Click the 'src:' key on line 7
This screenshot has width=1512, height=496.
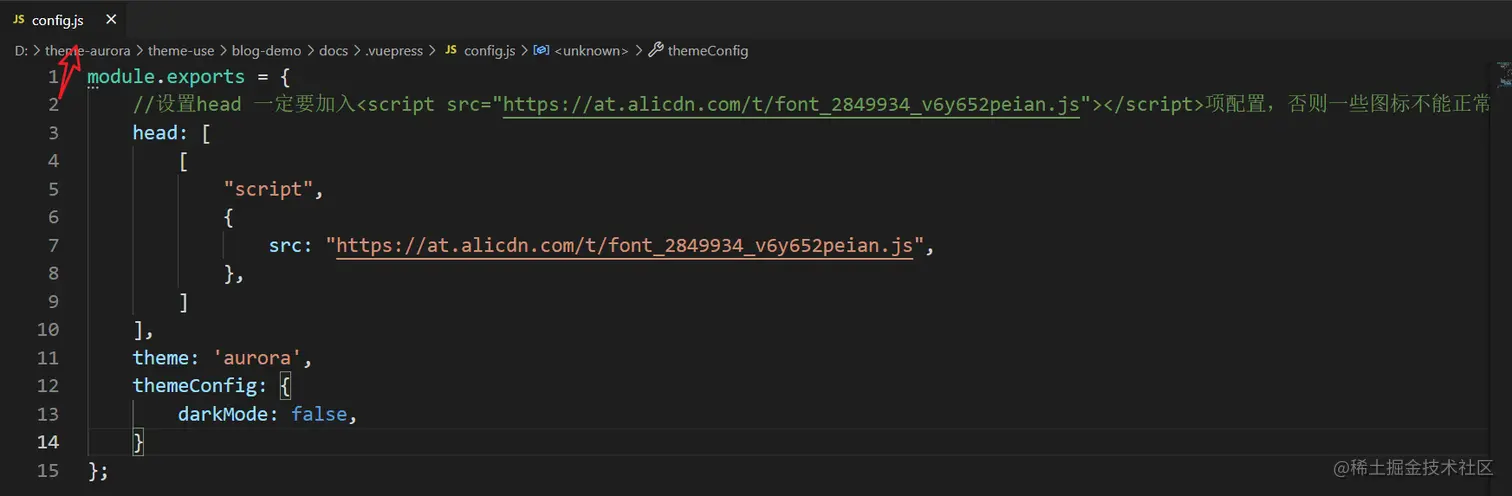(x=291, y=245)
